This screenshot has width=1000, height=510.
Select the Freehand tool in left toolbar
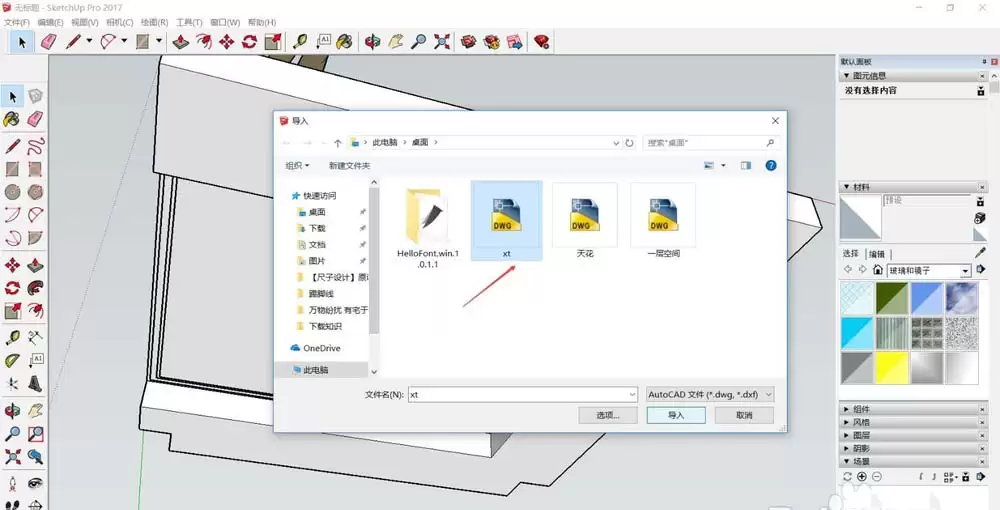[36, 146]
